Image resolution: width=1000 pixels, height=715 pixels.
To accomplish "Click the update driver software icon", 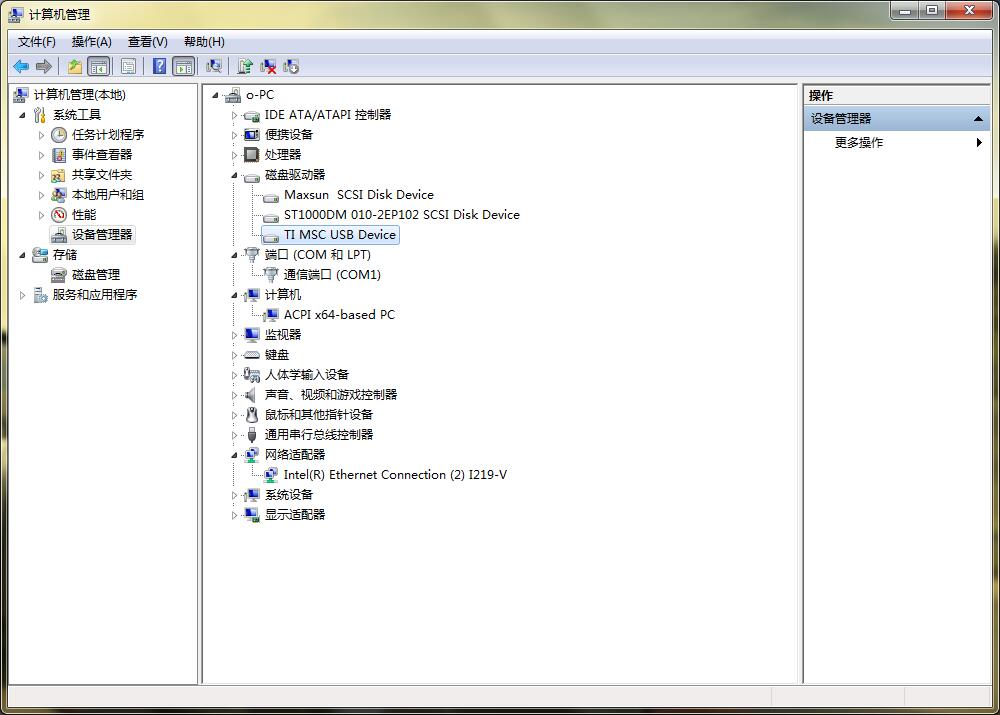I will point(245,66).
